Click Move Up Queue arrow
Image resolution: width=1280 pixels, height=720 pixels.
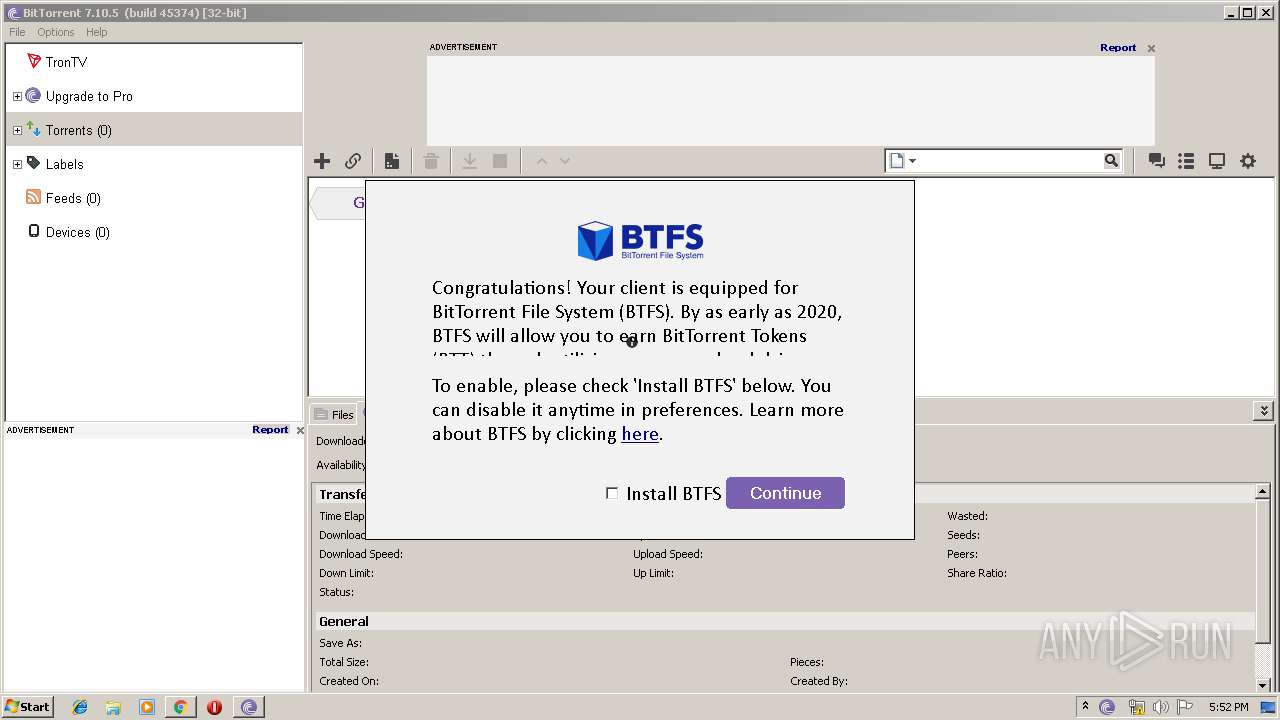541,161
